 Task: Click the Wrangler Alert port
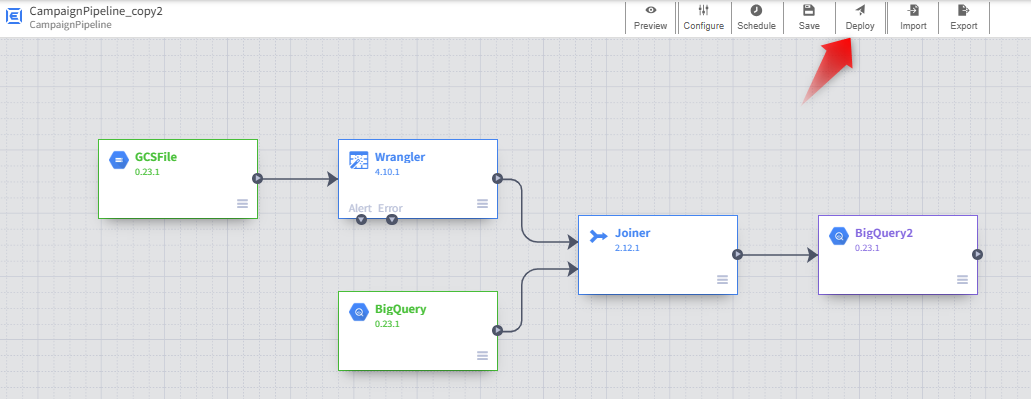click(x=361, y=220)
